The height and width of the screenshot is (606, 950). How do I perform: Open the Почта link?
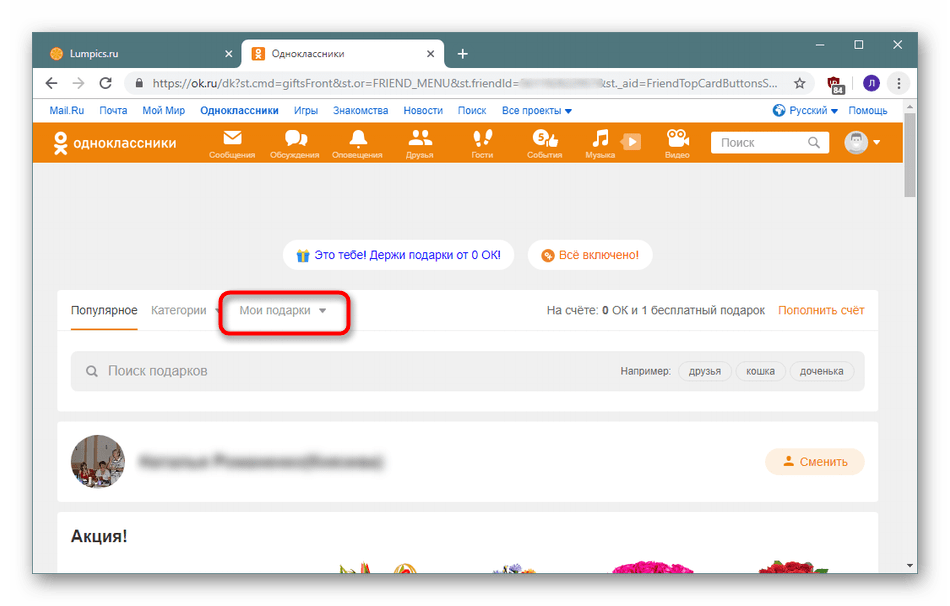click(x=113, y=110)
